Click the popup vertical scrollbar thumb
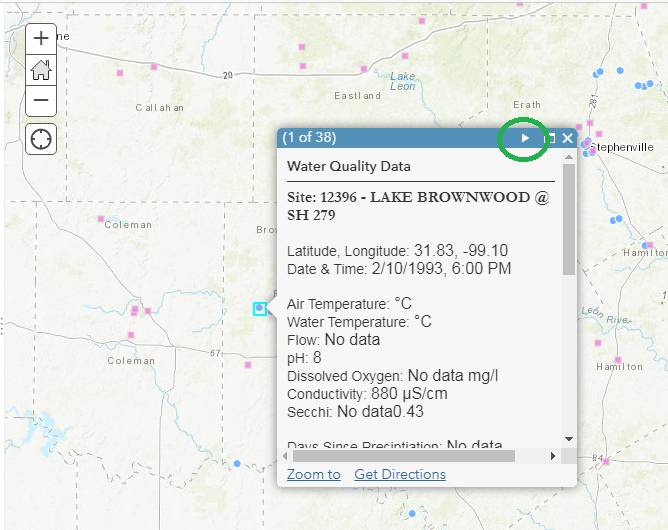 tap(569, 219)
